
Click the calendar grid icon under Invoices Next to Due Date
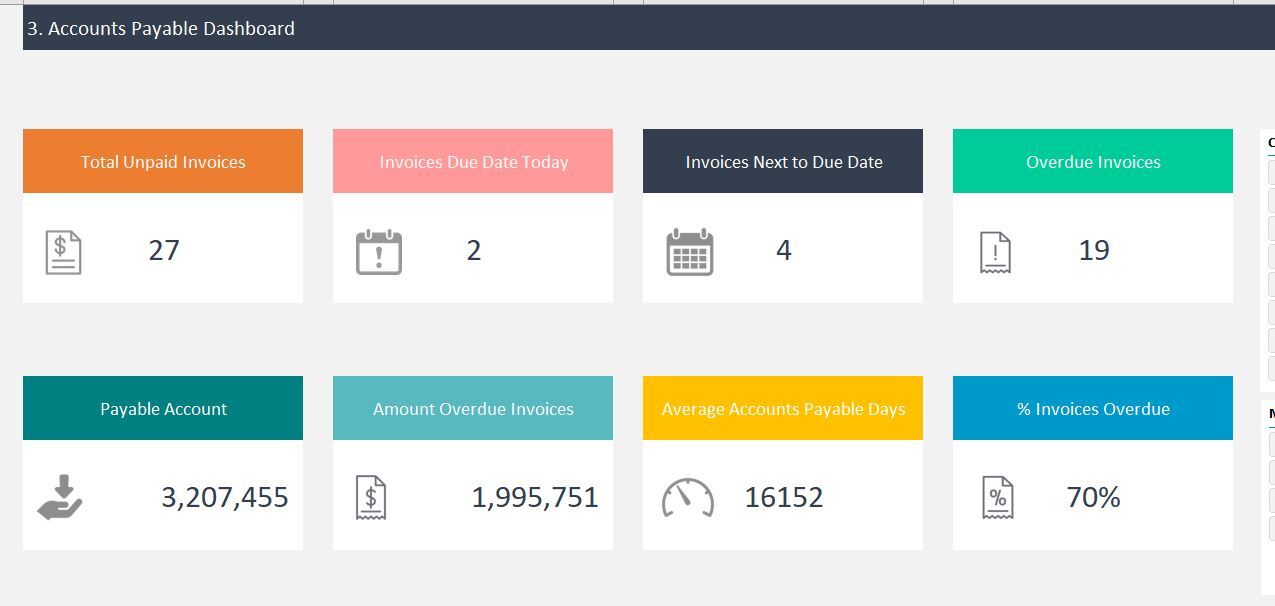(690, 252)
